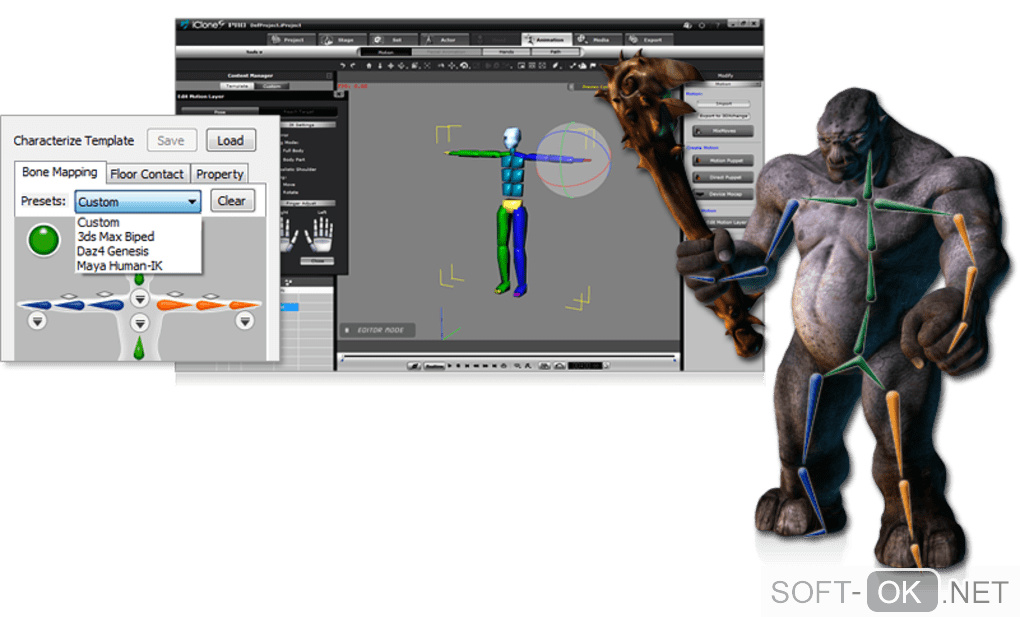The width and height of the screenshot is (1020, 617).
Task: Close the Edit Motion Layer panel
Action: 339,95
